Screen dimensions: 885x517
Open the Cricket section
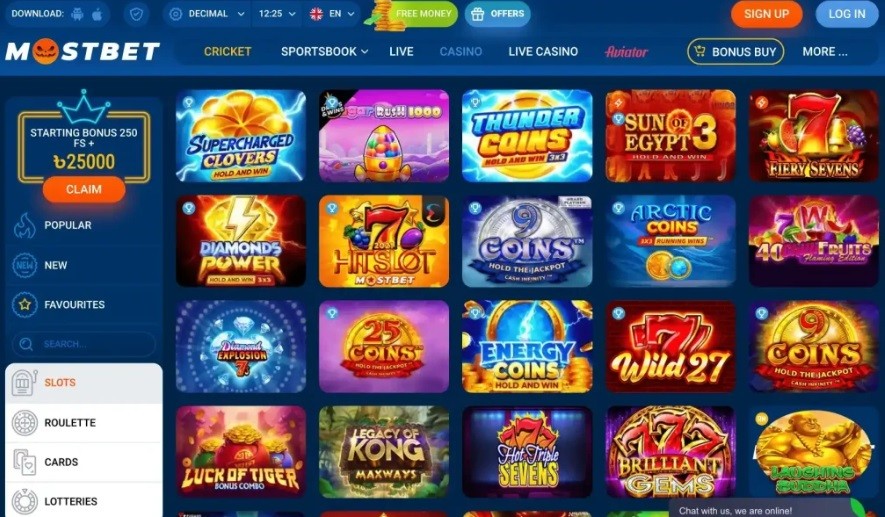[227, 51]
